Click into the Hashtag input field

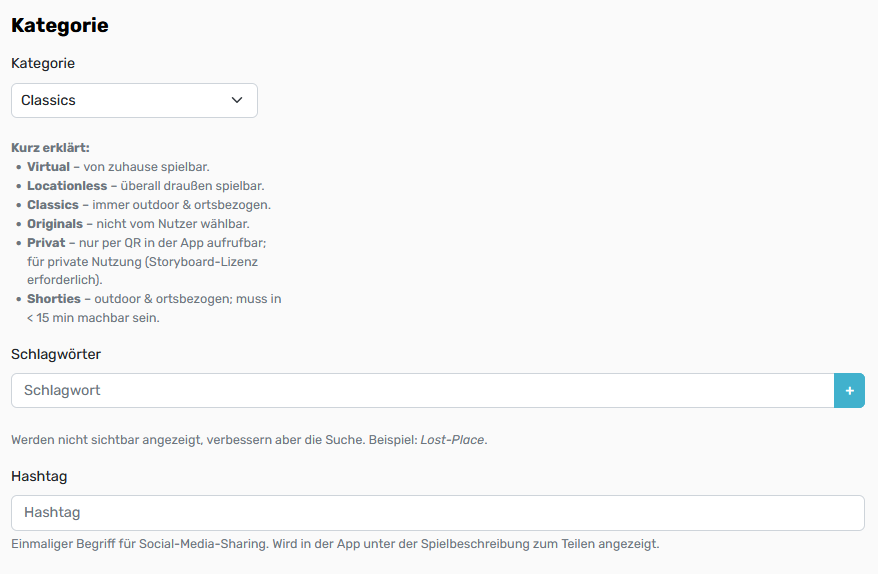(x=437, y=513)
